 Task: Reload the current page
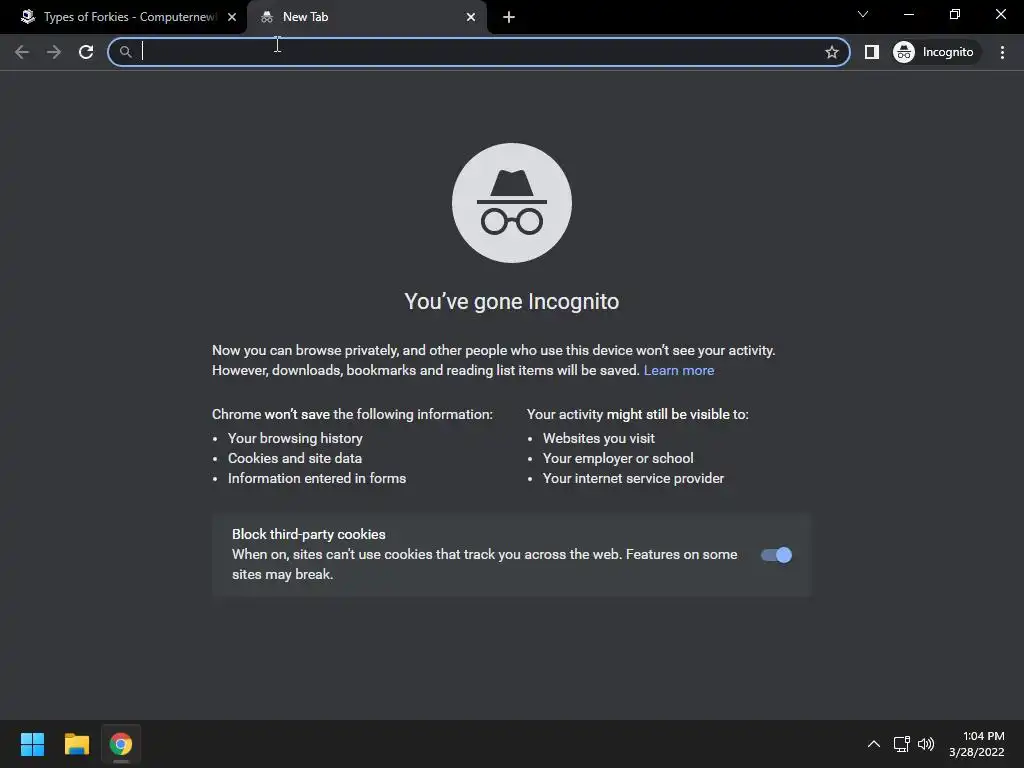point(86,52)
